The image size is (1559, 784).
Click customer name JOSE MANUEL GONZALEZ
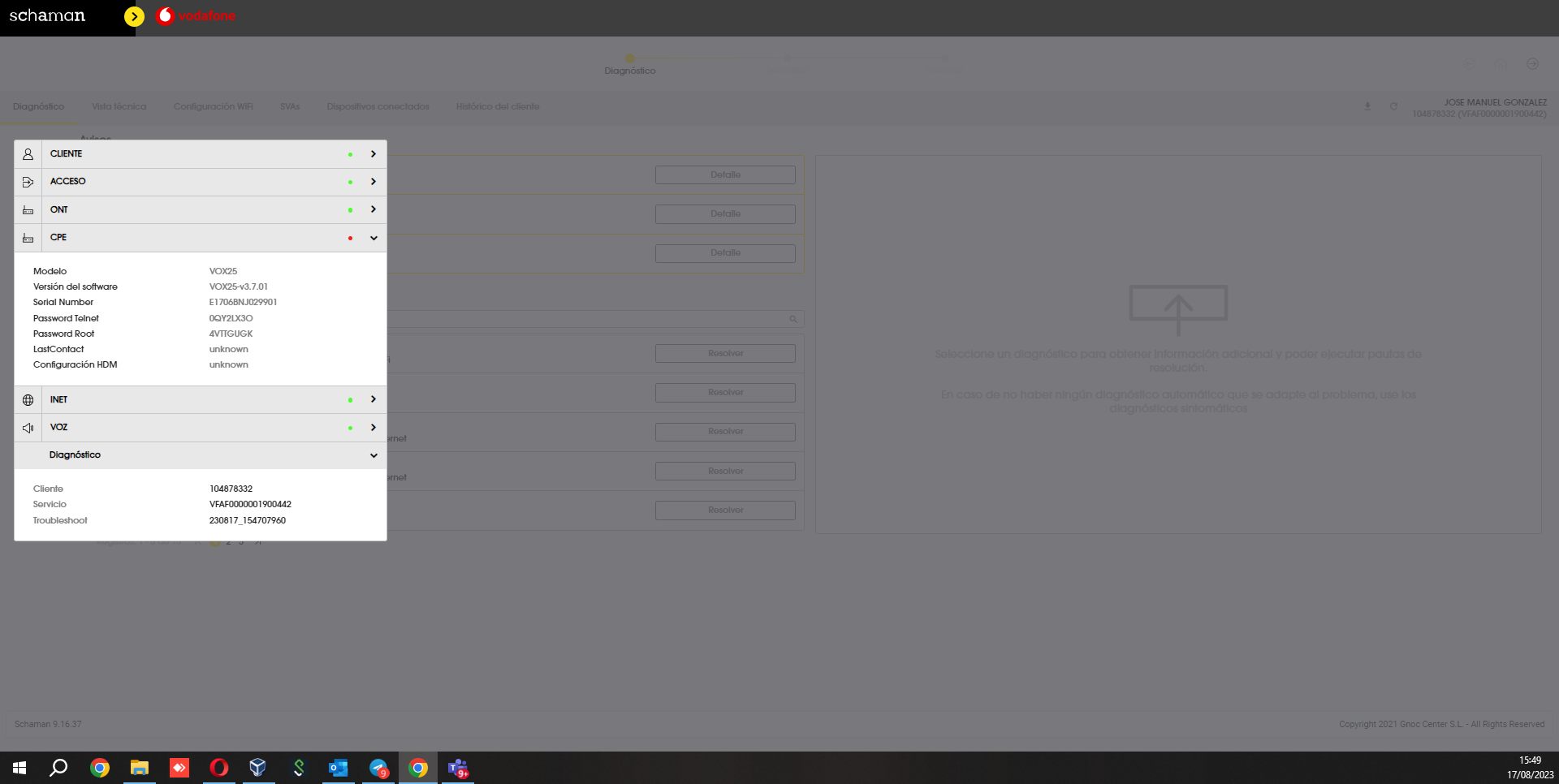1496,102
